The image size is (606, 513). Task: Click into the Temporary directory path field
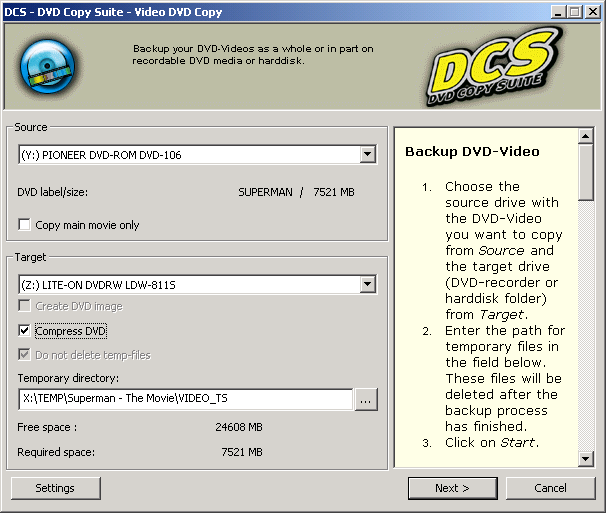tap(185, 399)
